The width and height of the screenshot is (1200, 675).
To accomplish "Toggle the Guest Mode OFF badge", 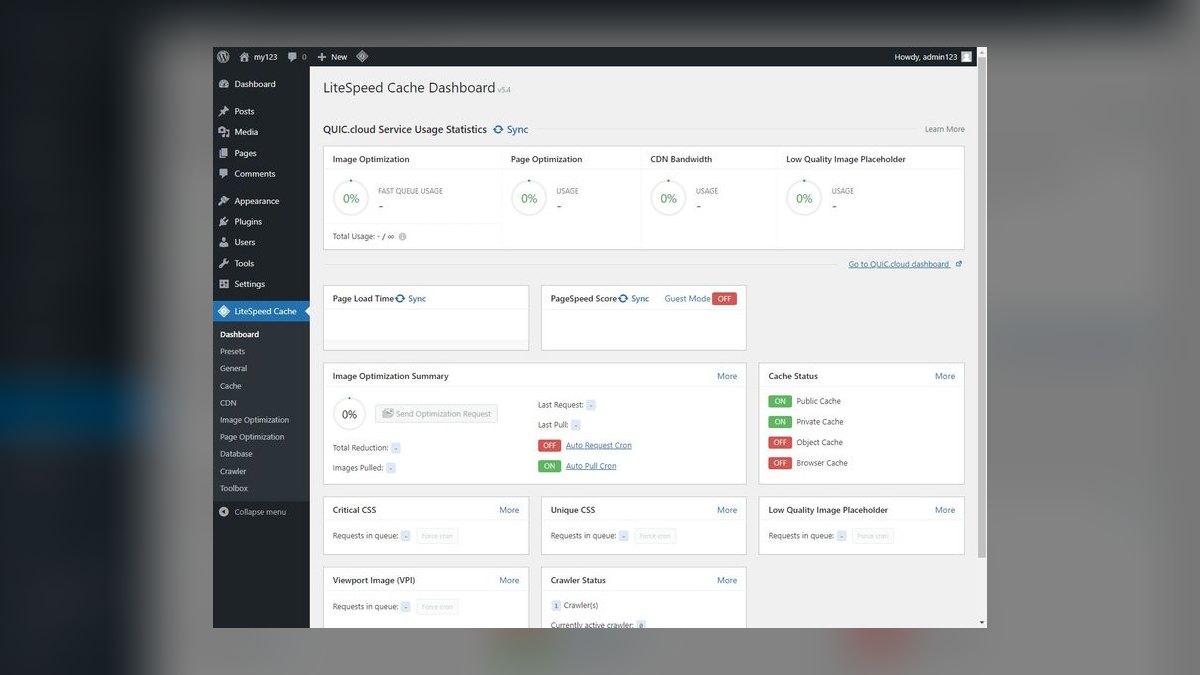I will click(724, 299).
